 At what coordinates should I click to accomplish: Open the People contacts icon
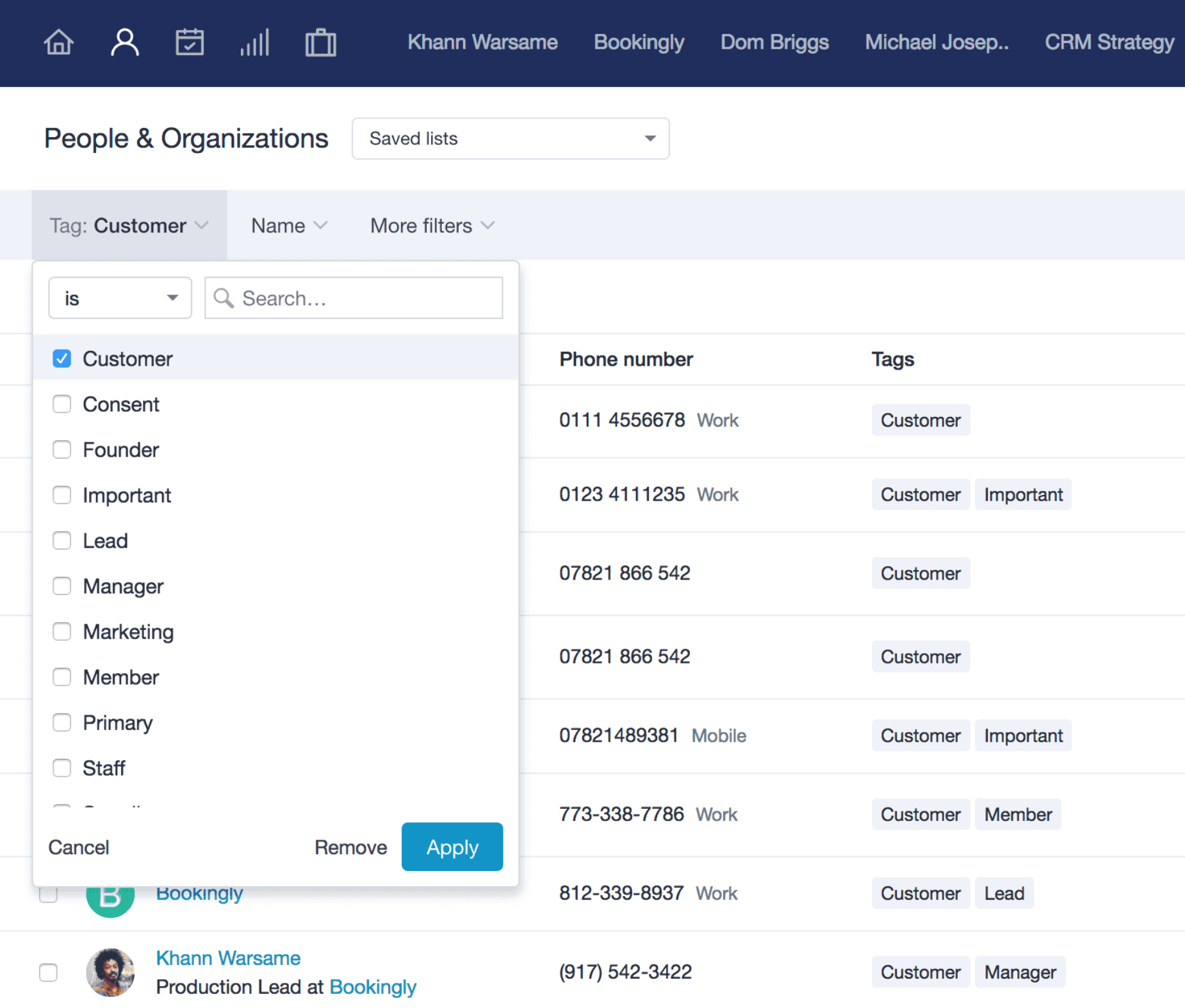(x=125, y=43)
